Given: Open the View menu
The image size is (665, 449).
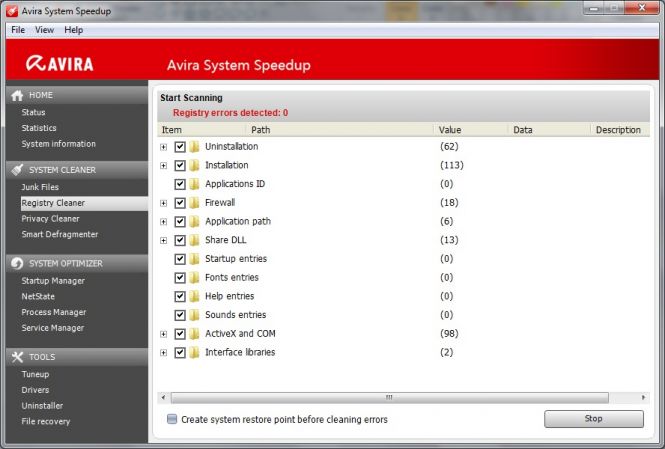Looking at the screenshot, I should pyautogui.click(x=45, y=30).
